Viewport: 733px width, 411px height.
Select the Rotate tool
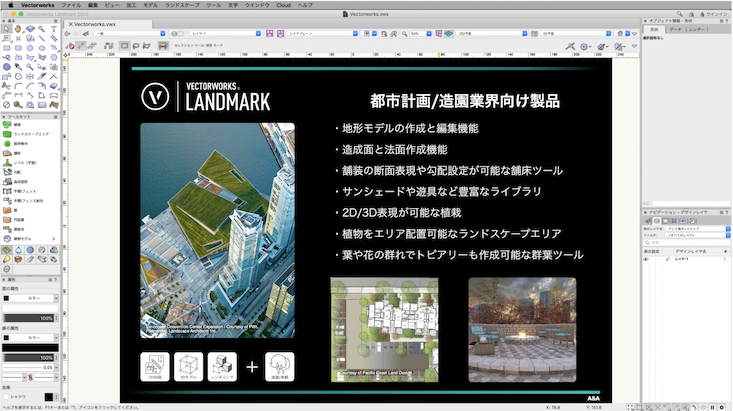tap(18, 76)
